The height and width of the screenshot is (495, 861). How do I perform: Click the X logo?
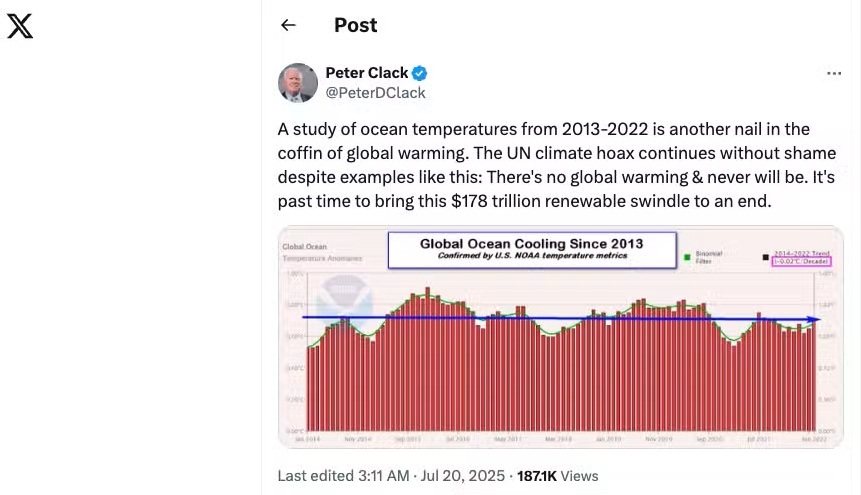(20, 26)
